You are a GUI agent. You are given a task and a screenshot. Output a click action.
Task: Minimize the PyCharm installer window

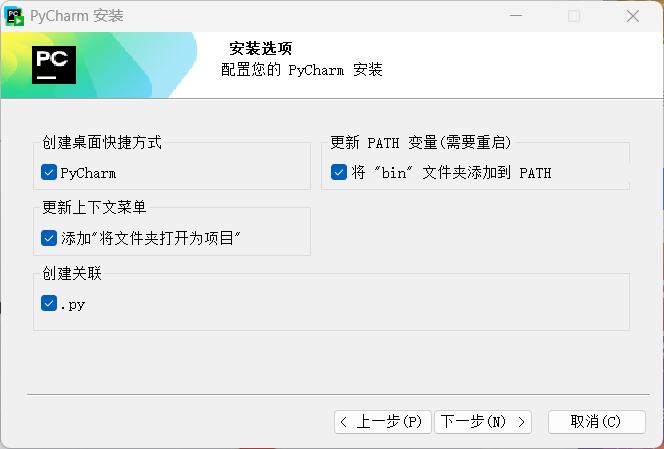coord(514,16)
